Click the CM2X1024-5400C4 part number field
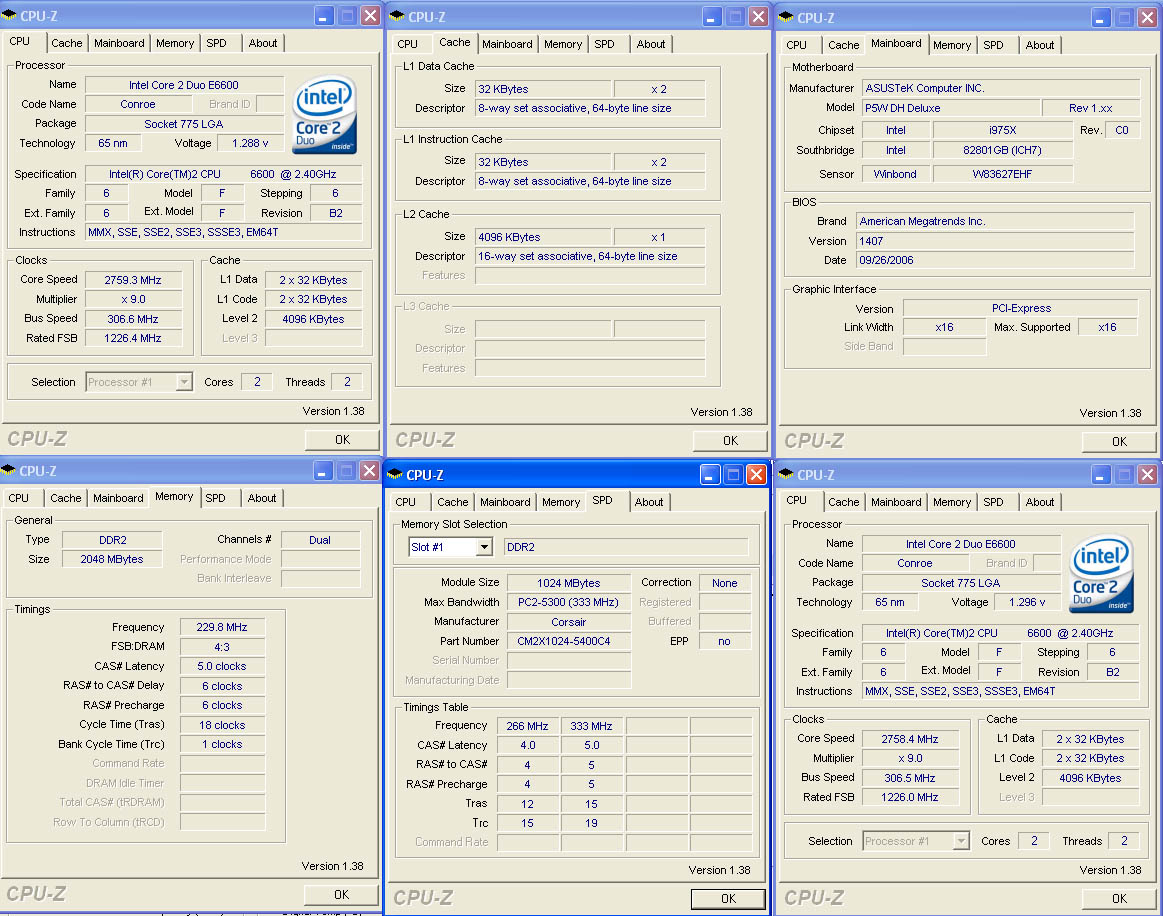Image resolution: width=1163 pixels, height=916 pixels. (569, 641)
